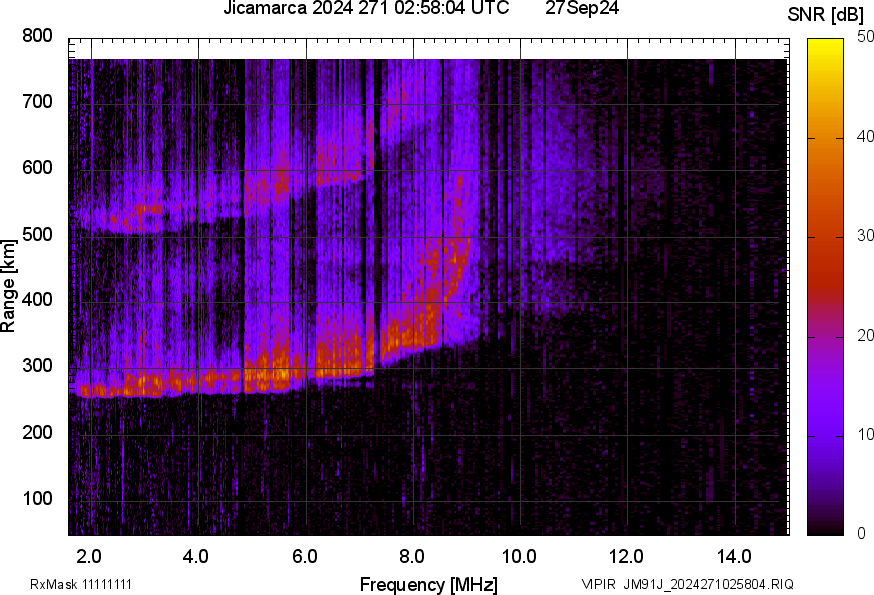Click the second-hop echo trace near 520 km
This screenshot has height=595, width=874.
point(139,217)
